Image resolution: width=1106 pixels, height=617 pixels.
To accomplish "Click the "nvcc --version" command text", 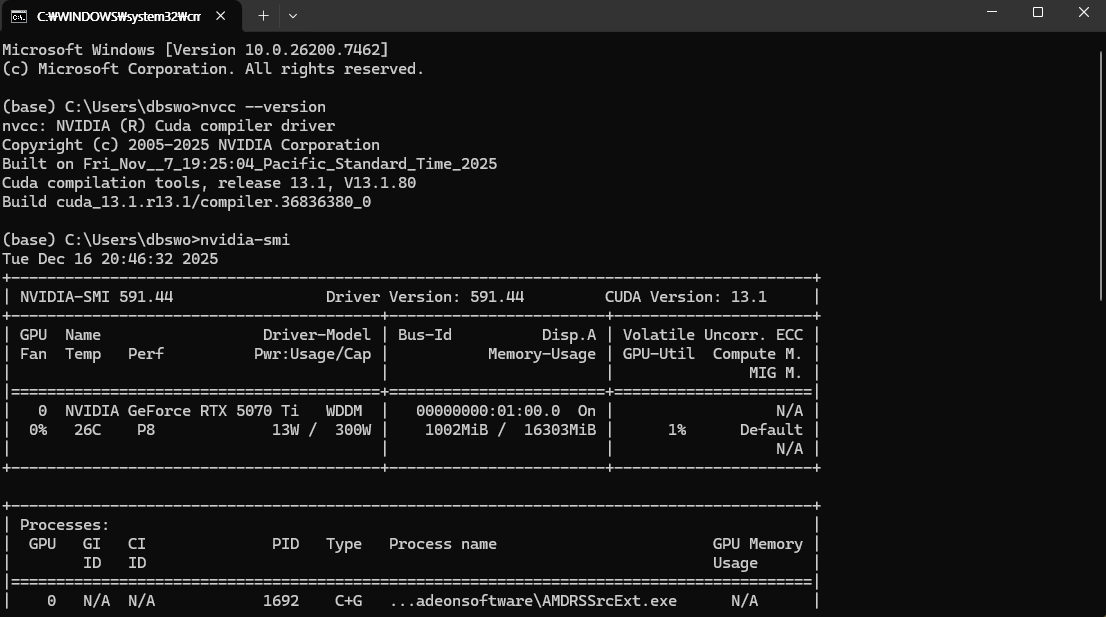I will click(x=262, y=107).
